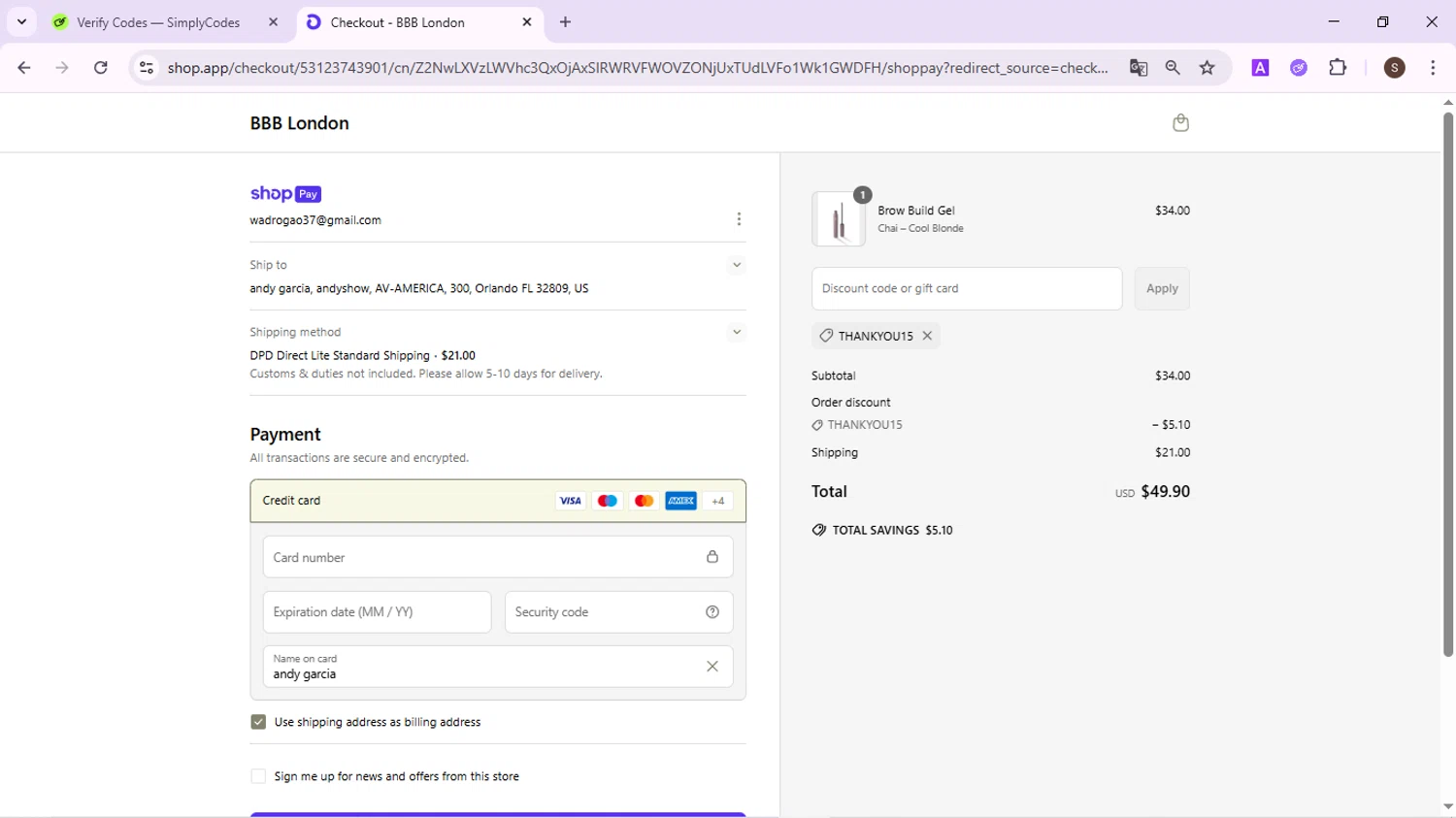Open the Chrome profile avatar S
The image size is (1456, 818).
[x=1395, y=68]
